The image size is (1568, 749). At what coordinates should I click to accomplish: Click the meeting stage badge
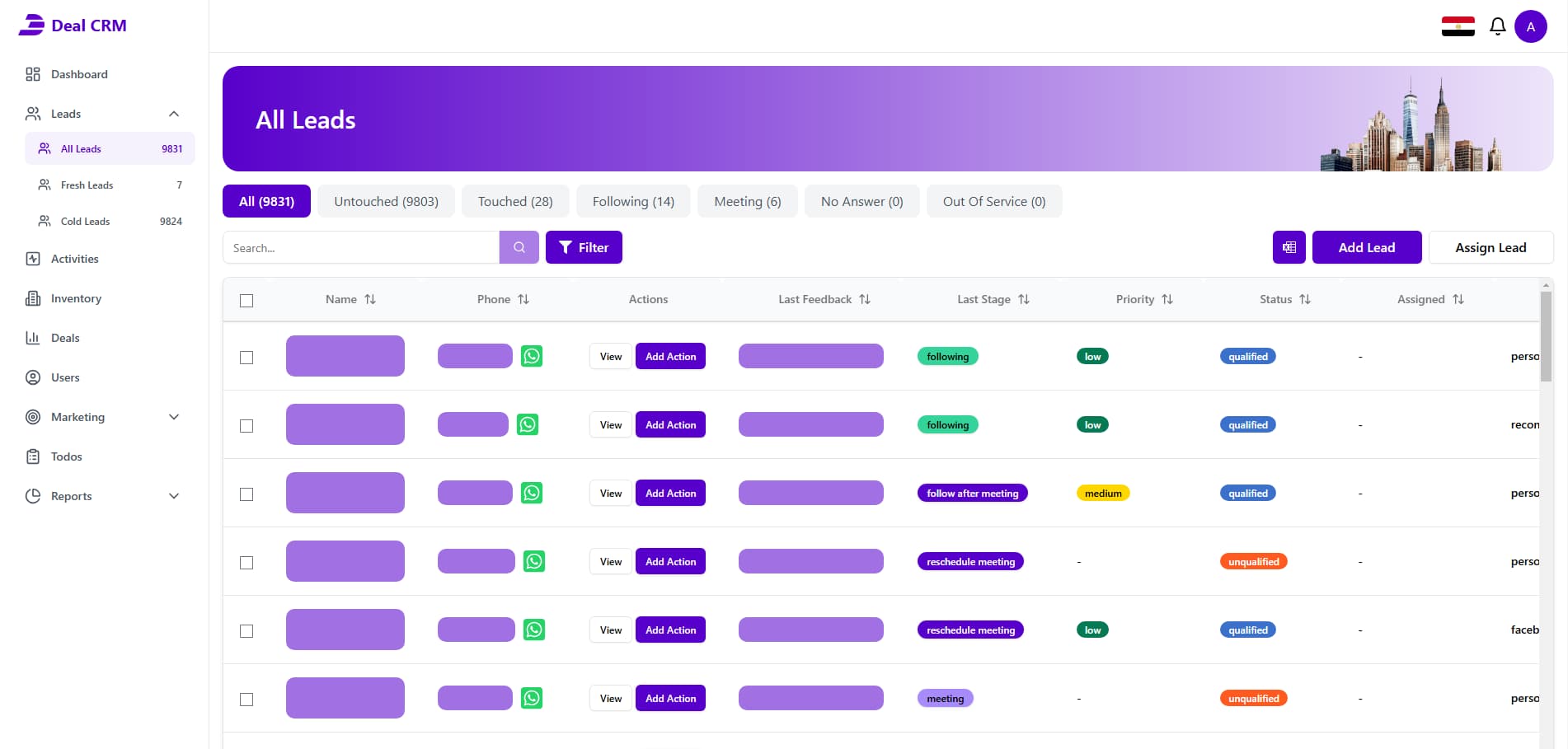tap(945, 698)
